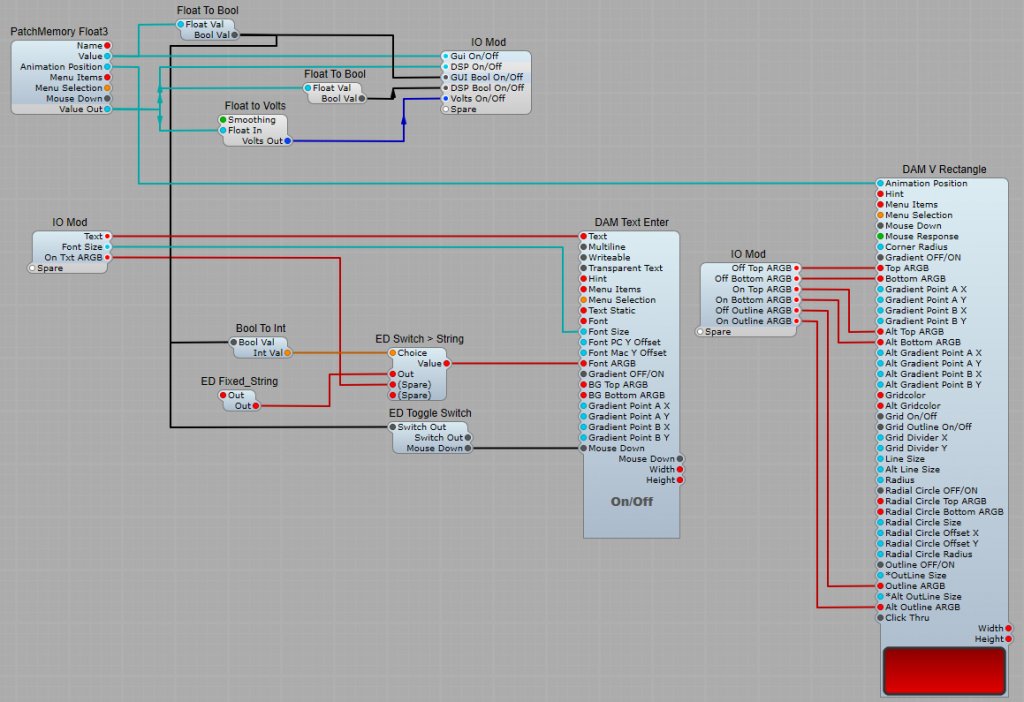This screenshot has height=702, width=1024.
Task: Select the Float to Volts module title
Action: click(255, 106)
